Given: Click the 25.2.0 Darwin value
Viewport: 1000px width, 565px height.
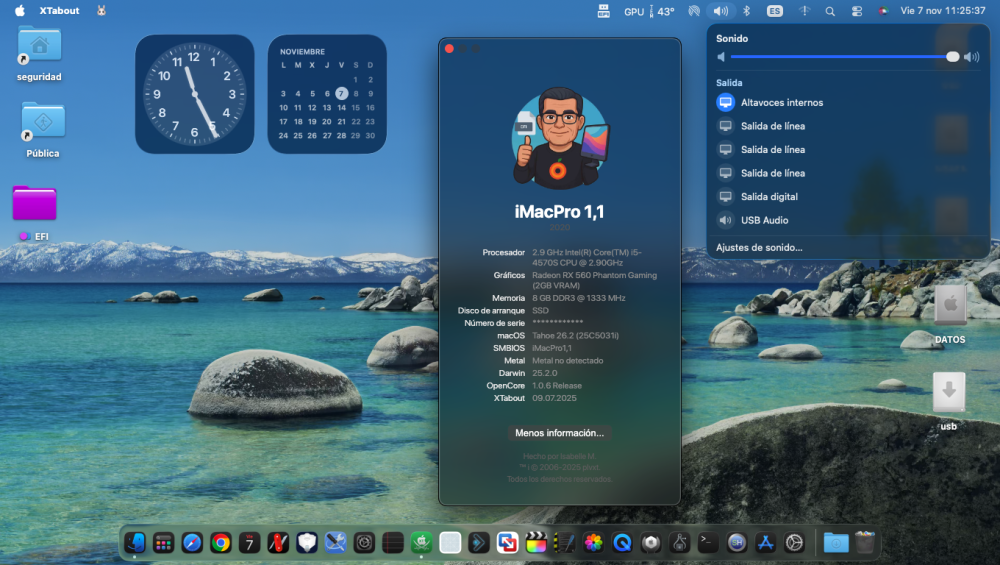Looking at the screenshot, I should [x=545, y=373].
